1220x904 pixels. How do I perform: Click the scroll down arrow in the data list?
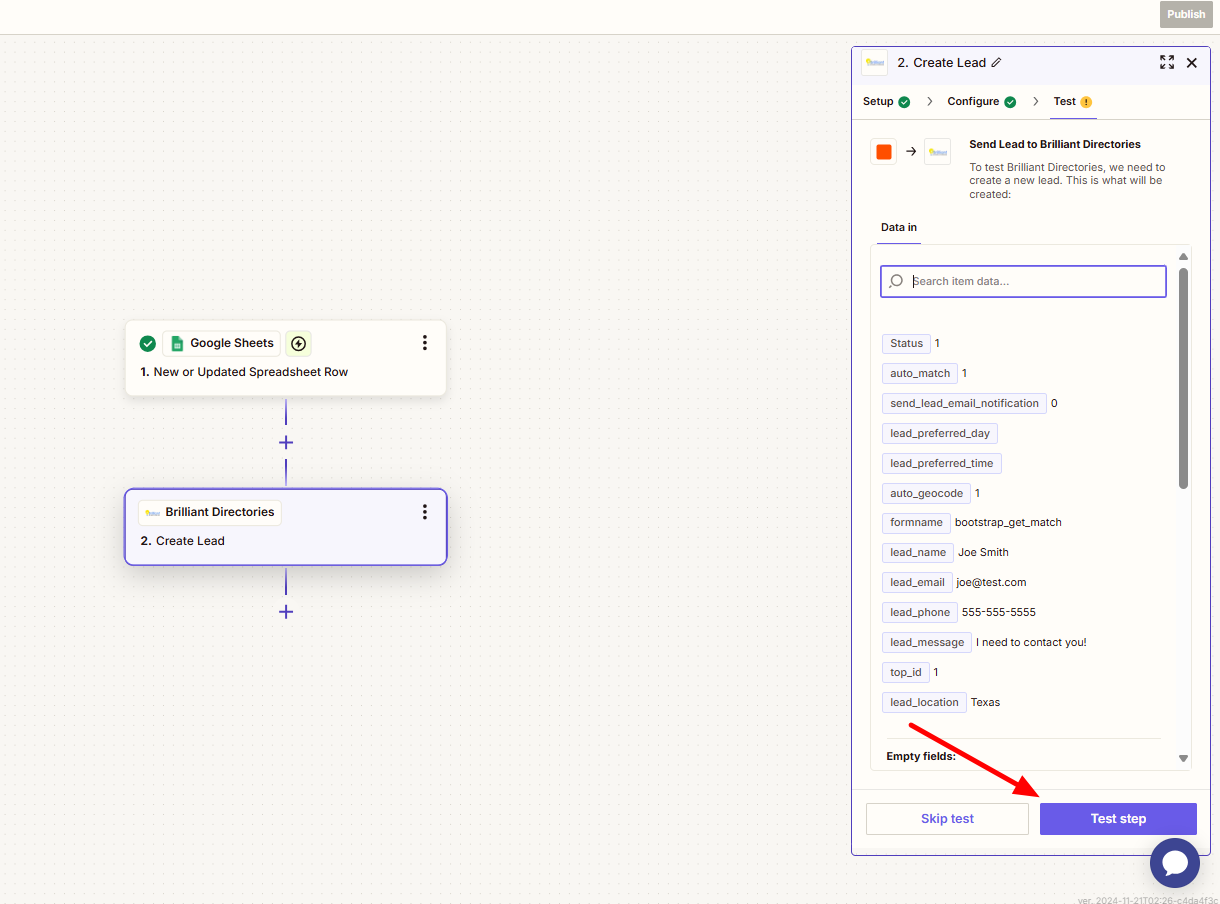click(1184, 759)
